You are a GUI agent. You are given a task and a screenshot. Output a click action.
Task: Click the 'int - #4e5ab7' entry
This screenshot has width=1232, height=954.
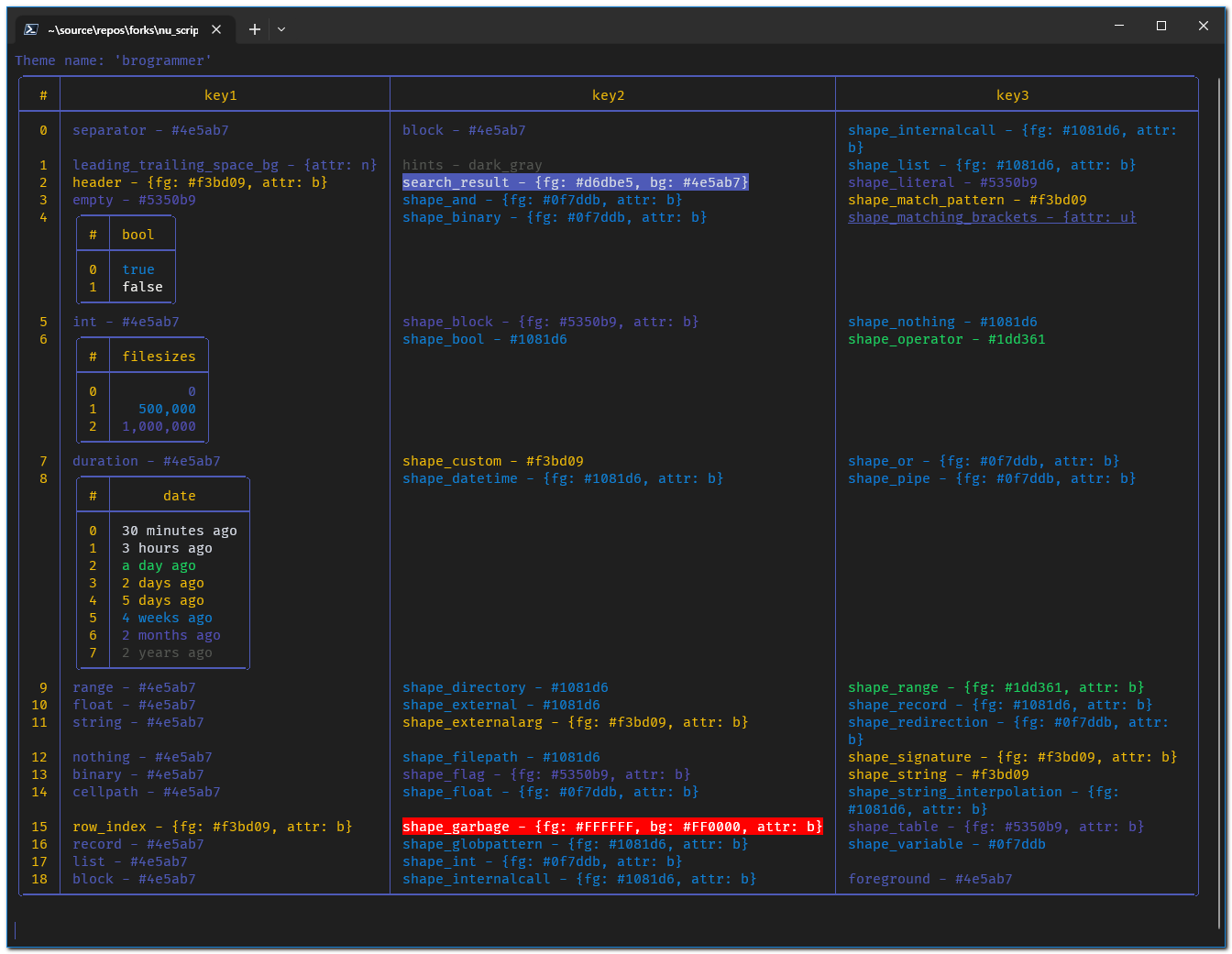[126, 322]
